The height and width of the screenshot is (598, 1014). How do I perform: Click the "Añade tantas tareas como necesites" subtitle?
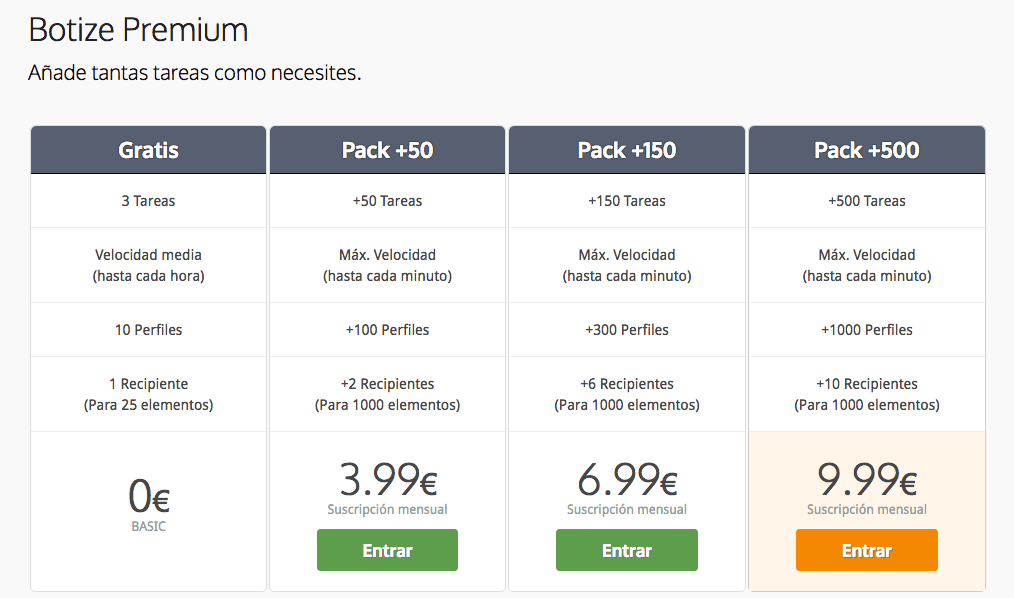[194, 73]
